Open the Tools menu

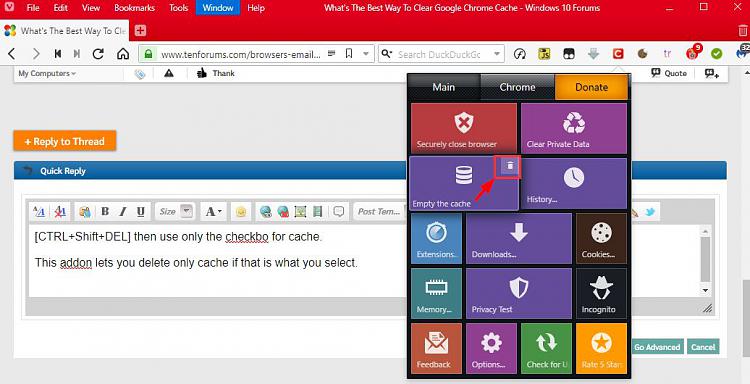(178, 8)
